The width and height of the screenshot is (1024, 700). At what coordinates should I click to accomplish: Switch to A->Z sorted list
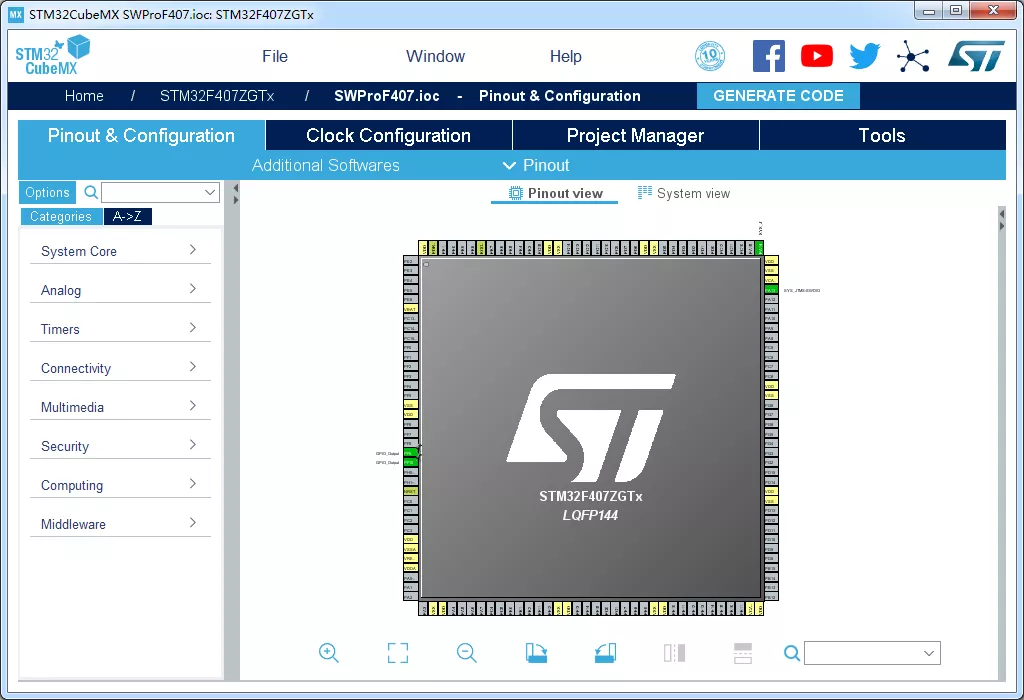pyautogui.click(x=127, y=216)
